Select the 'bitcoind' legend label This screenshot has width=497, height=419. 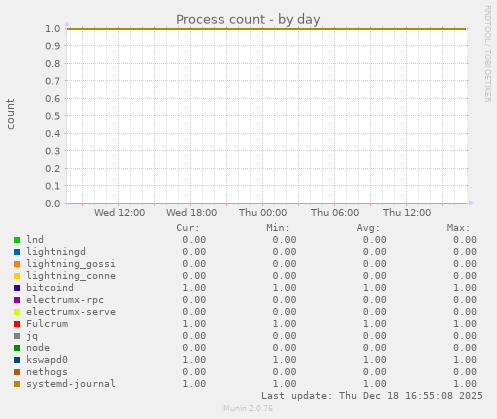pyautogui.click(x=50, y=288)
